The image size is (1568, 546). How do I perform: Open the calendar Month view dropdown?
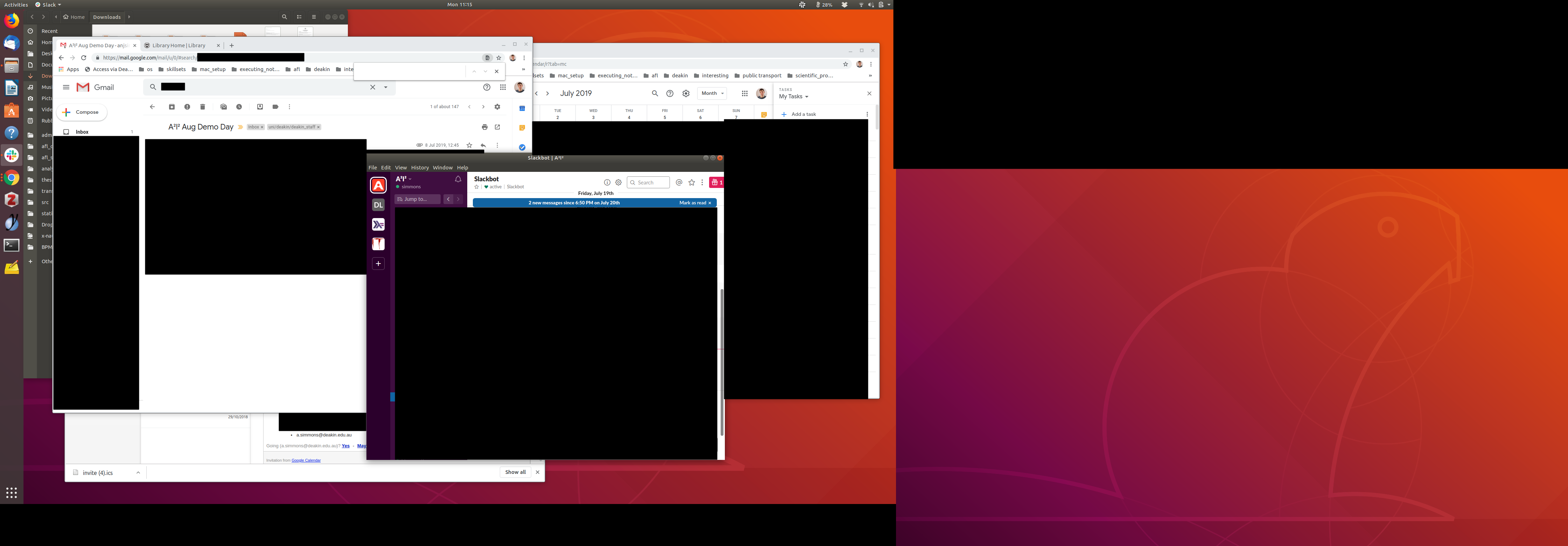712,94
